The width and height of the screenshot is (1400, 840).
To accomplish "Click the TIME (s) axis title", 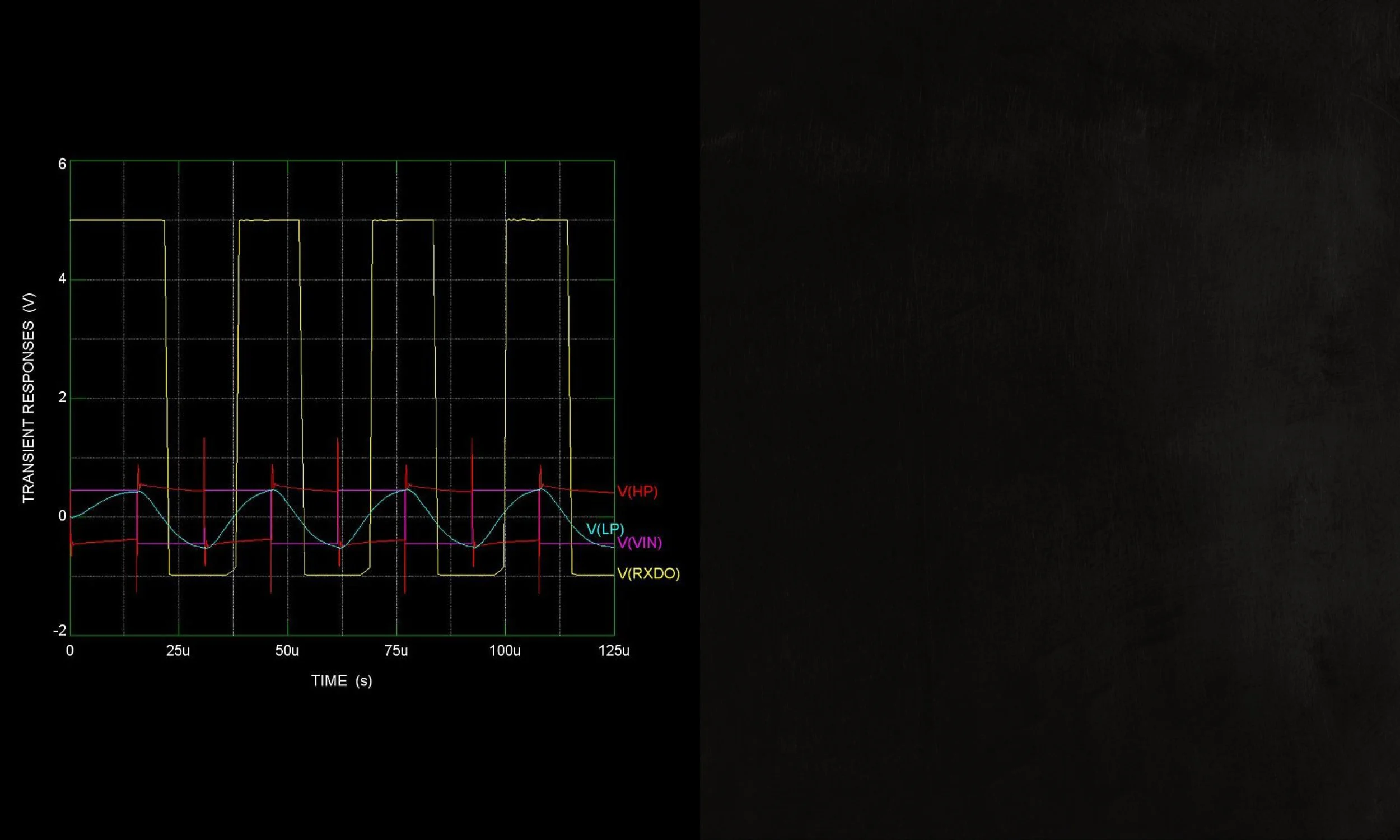I will coord(341,680).
